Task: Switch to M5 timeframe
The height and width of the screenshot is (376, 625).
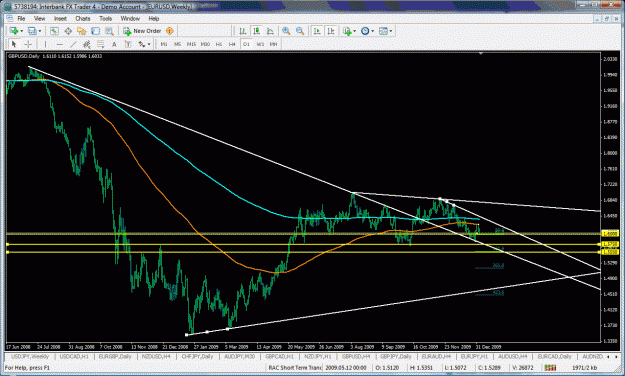Action: coord(177,44)
